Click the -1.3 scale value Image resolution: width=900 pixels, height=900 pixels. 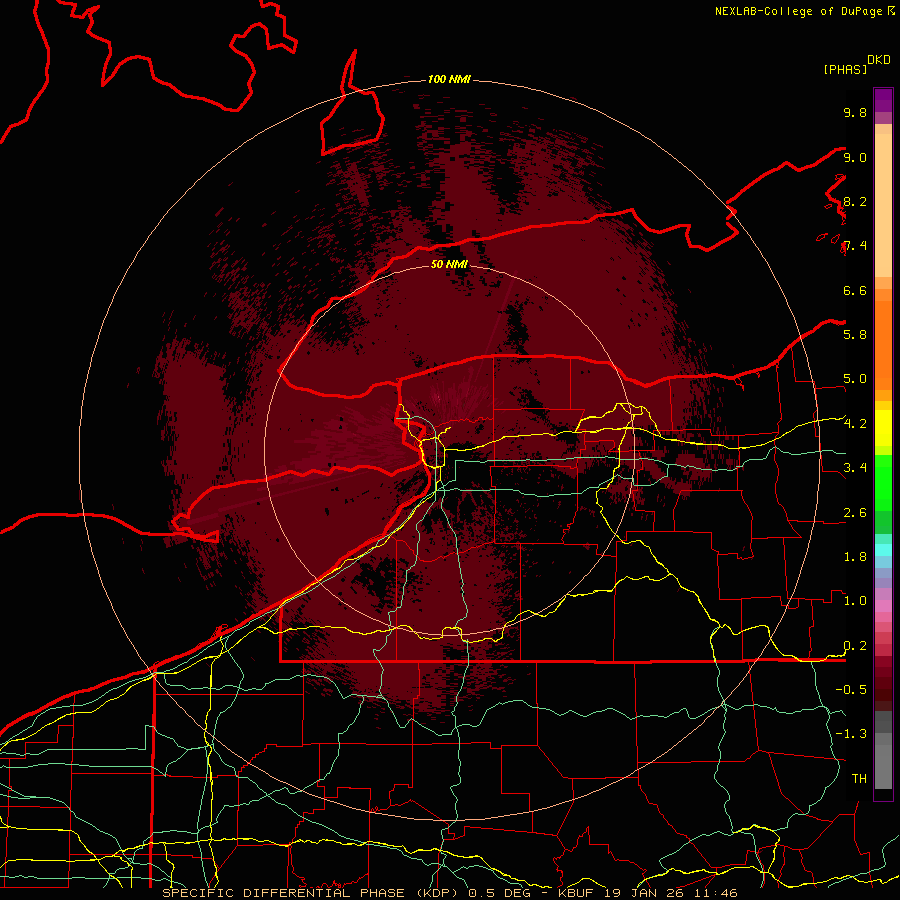(x=851, y=734)
